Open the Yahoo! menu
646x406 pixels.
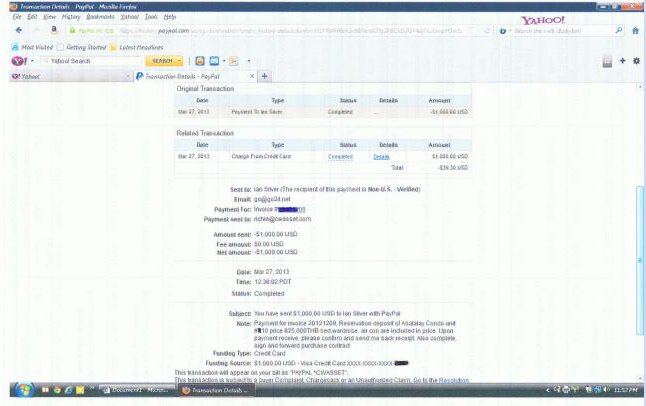point(129,17)
